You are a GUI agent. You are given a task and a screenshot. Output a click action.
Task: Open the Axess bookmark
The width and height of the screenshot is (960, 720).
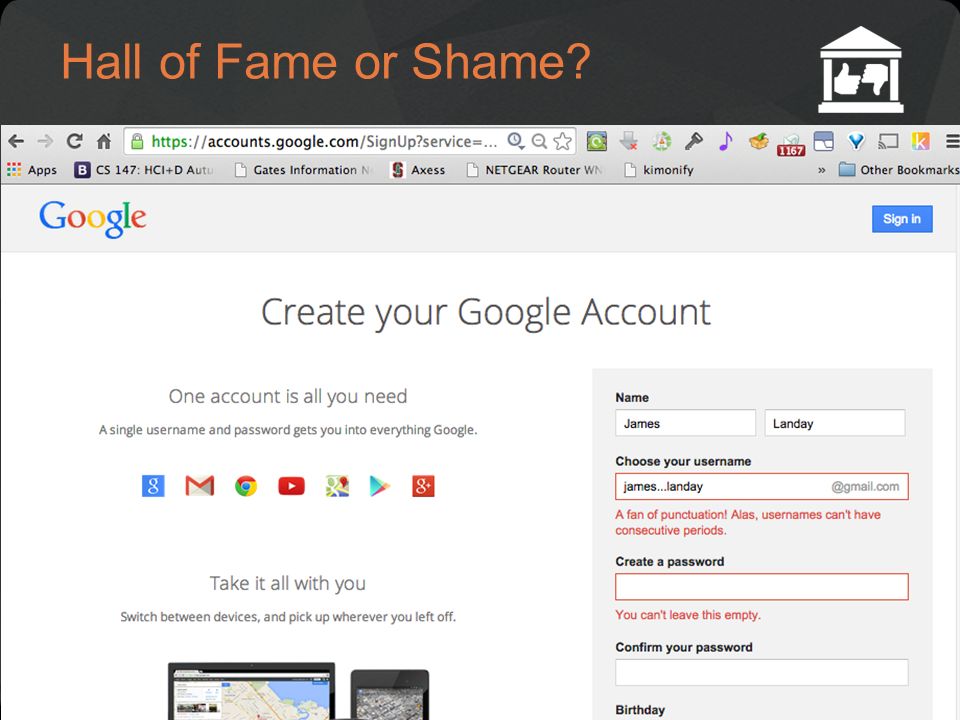418,170
